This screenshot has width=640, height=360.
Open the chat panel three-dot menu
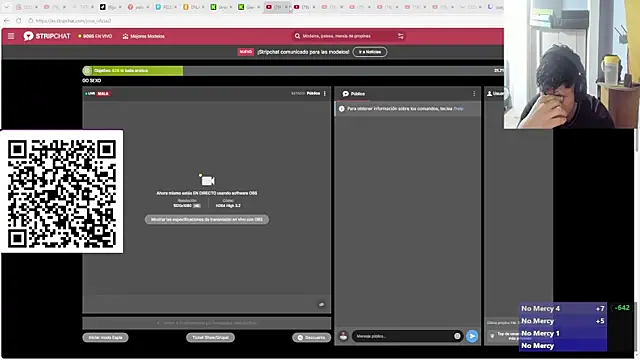(x=474, y=93)
